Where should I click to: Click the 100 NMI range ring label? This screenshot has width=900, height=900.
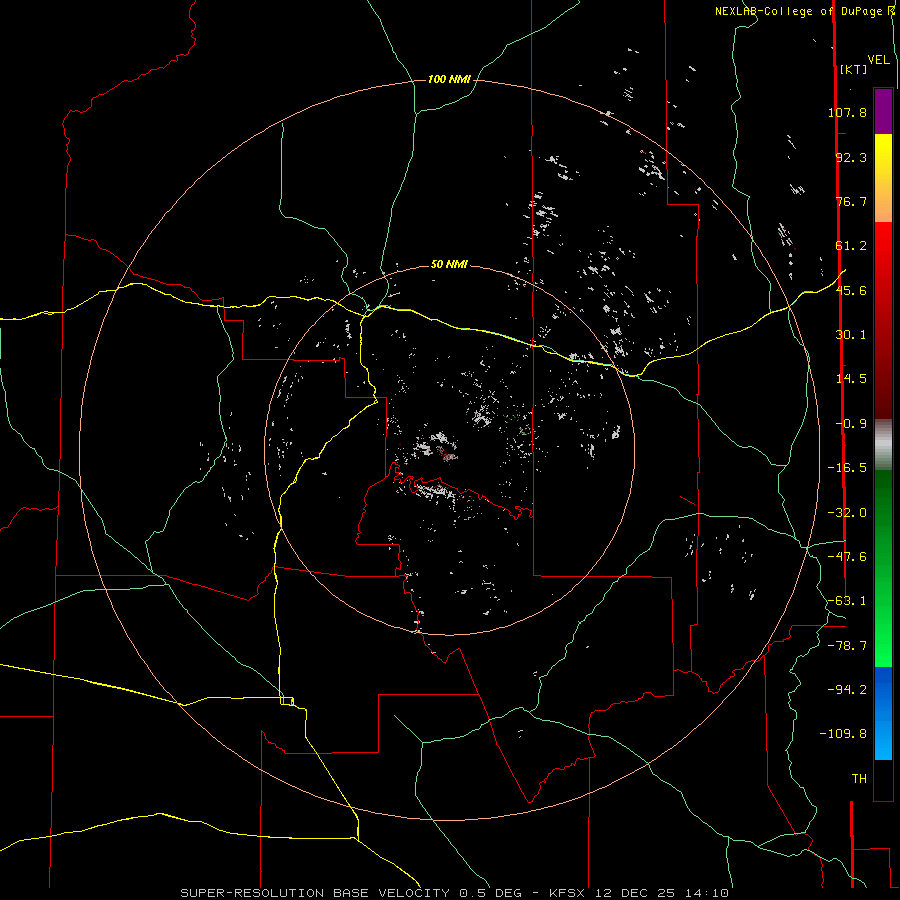point(449,79)
